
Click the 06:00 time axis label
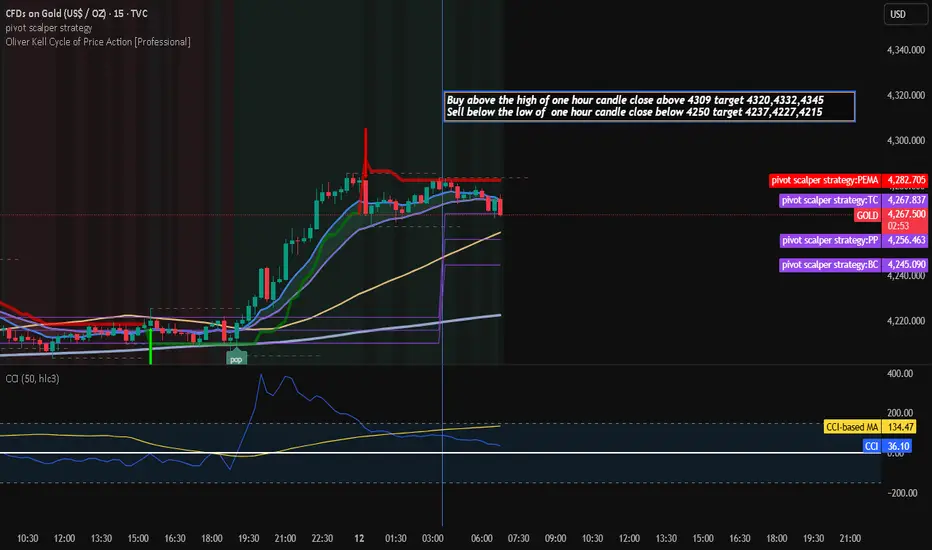[x=482, y=538]
